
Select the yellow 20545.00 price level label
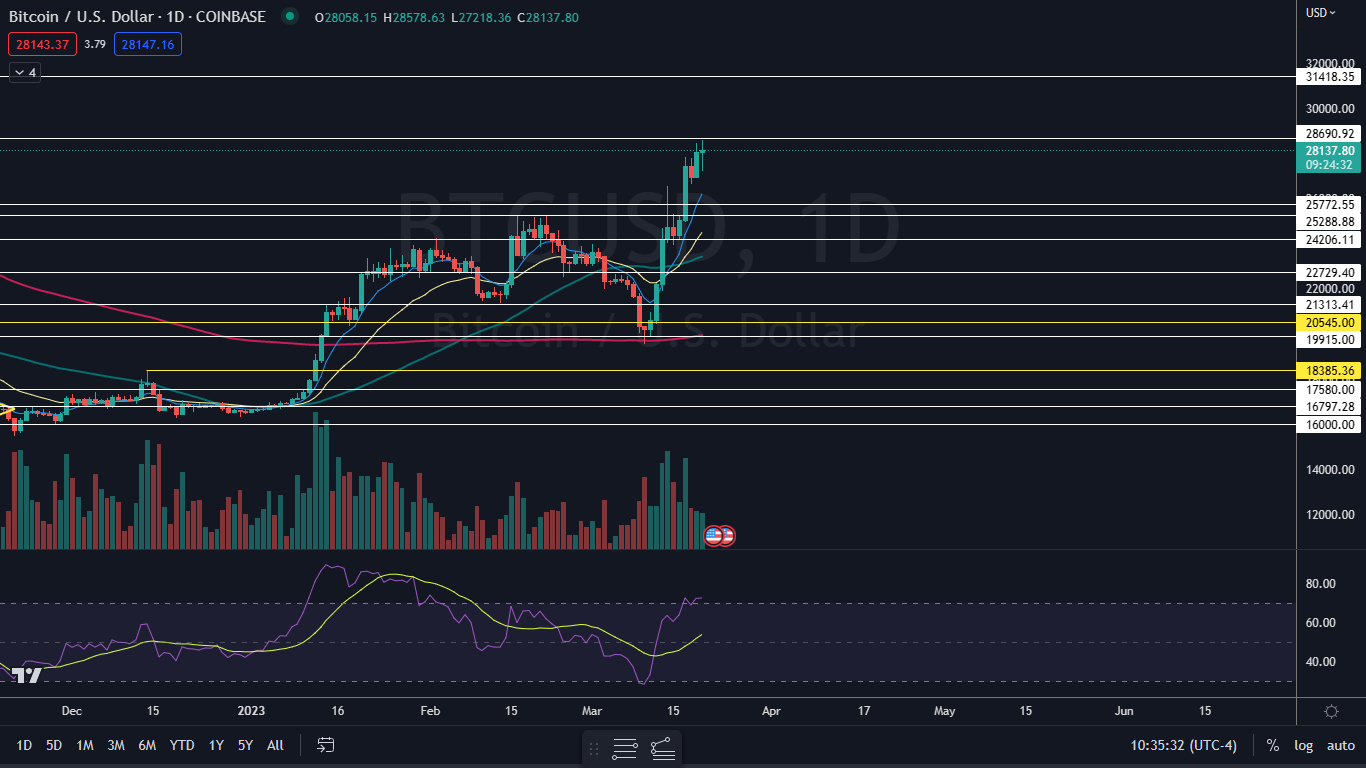1330,322
